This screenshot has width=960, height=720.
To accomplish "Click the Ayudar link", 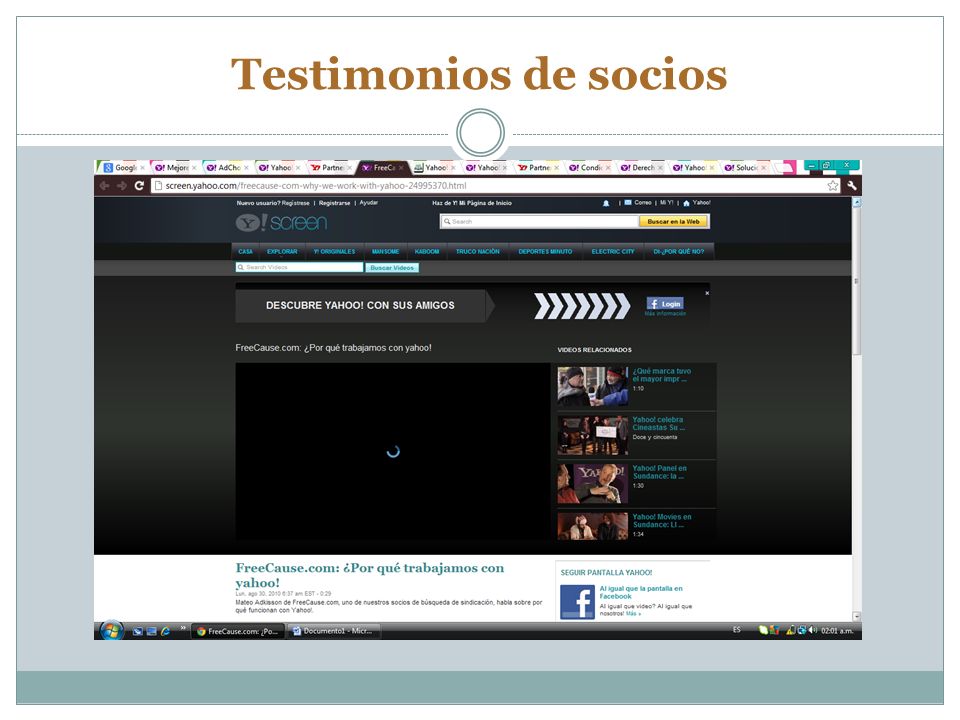I will pos(369,203).
